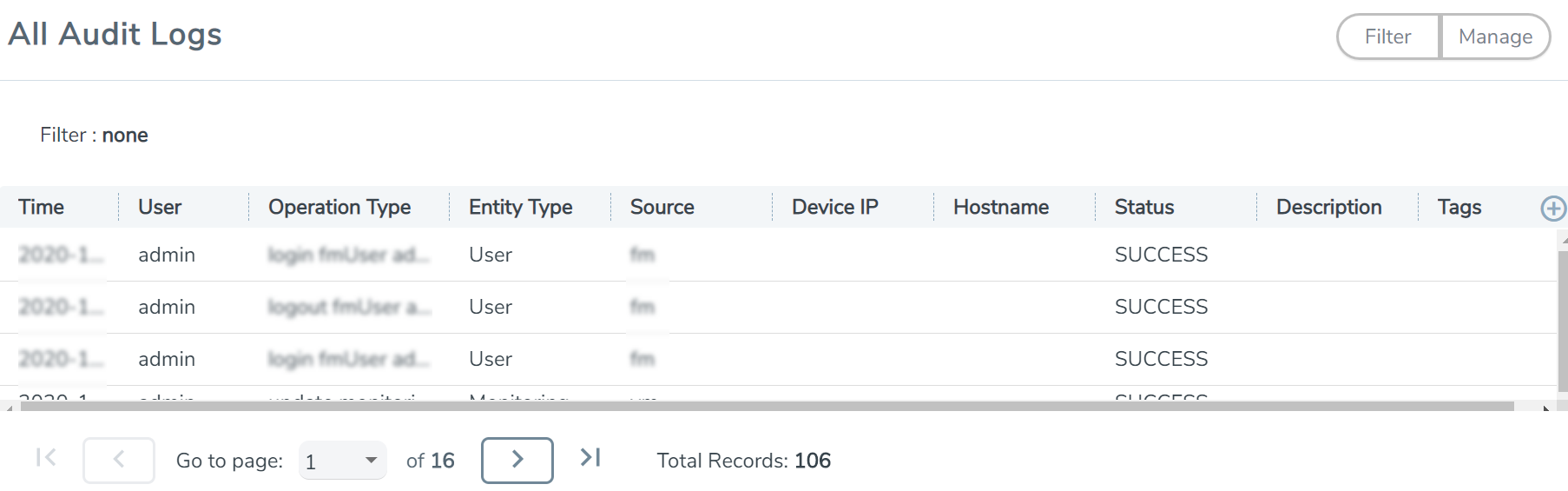This screenshot has height=491, width=1568.
Task: Open the Go to page dropdown
Action: [343, 461]
